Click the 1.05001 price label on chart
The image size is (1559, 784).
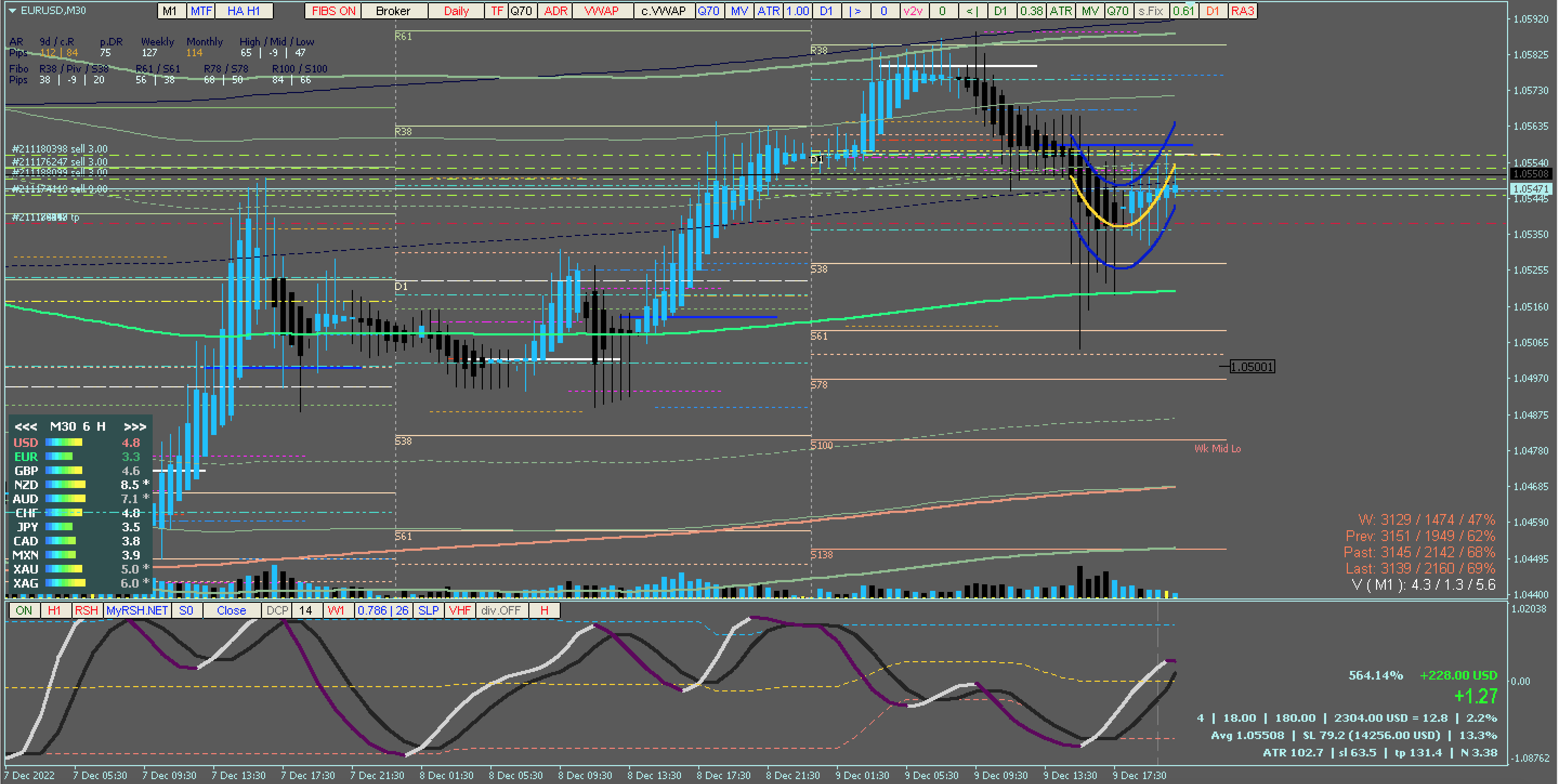click(1252, 367)
